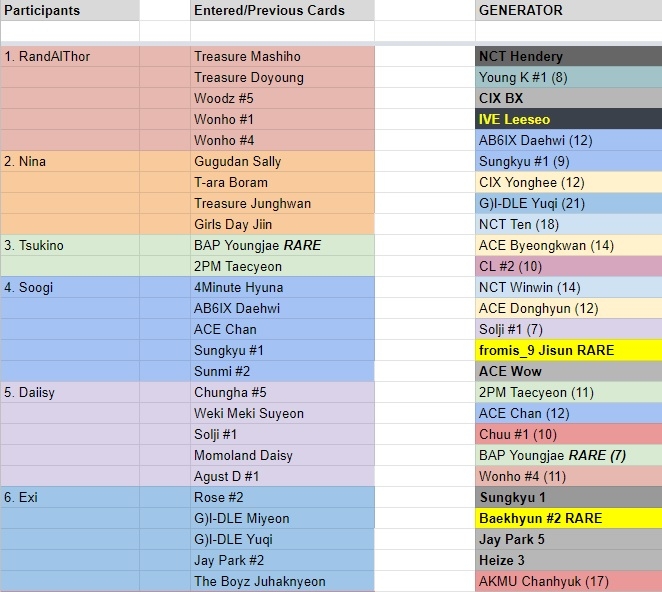Click the '1. RandAlThor' participant cell
The height and width of the screenshot is (592, 662).
tap(70, 56)
